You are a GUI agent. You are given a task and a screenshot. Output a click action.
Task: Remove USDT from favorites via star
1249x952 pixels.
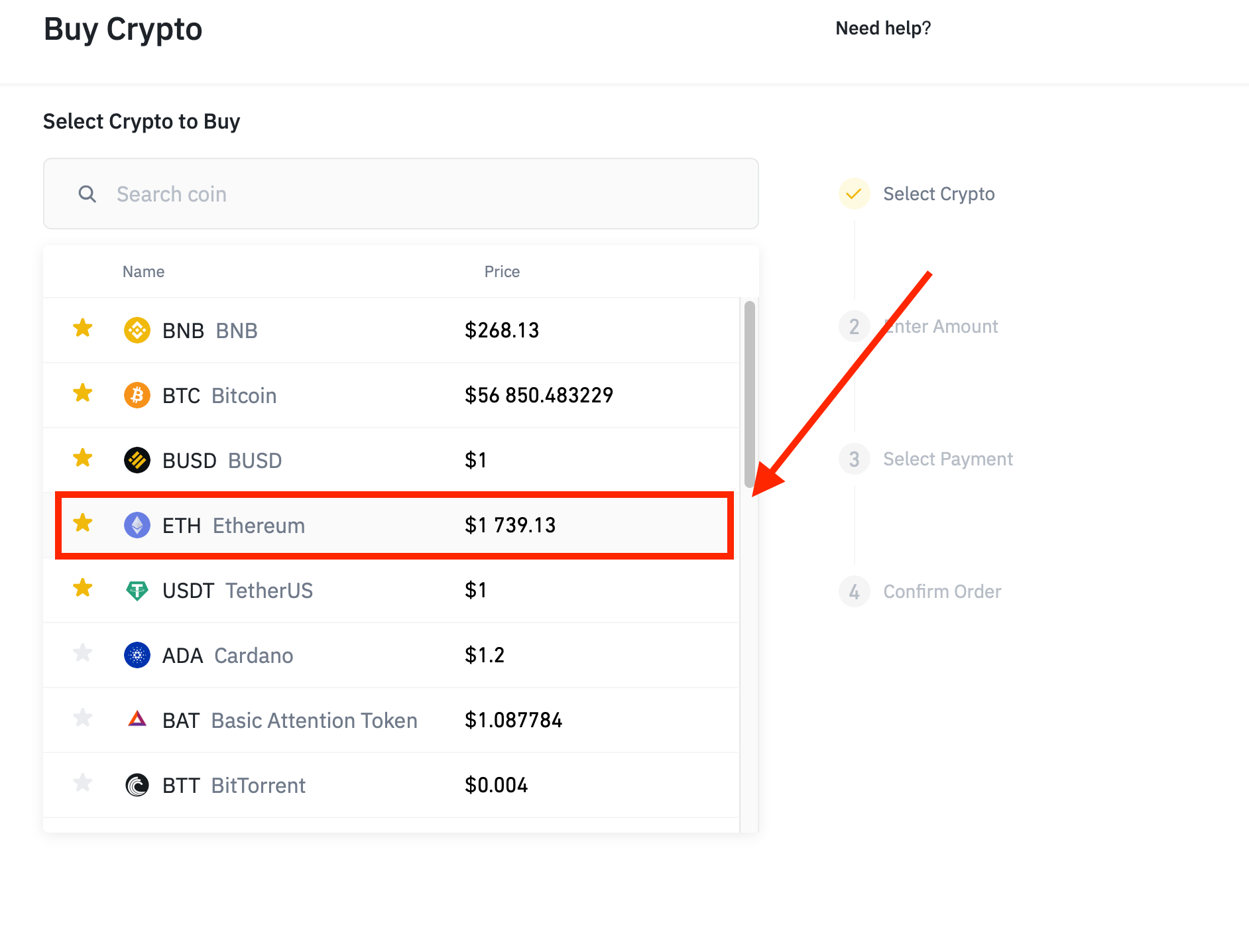[x=83, y=588]
